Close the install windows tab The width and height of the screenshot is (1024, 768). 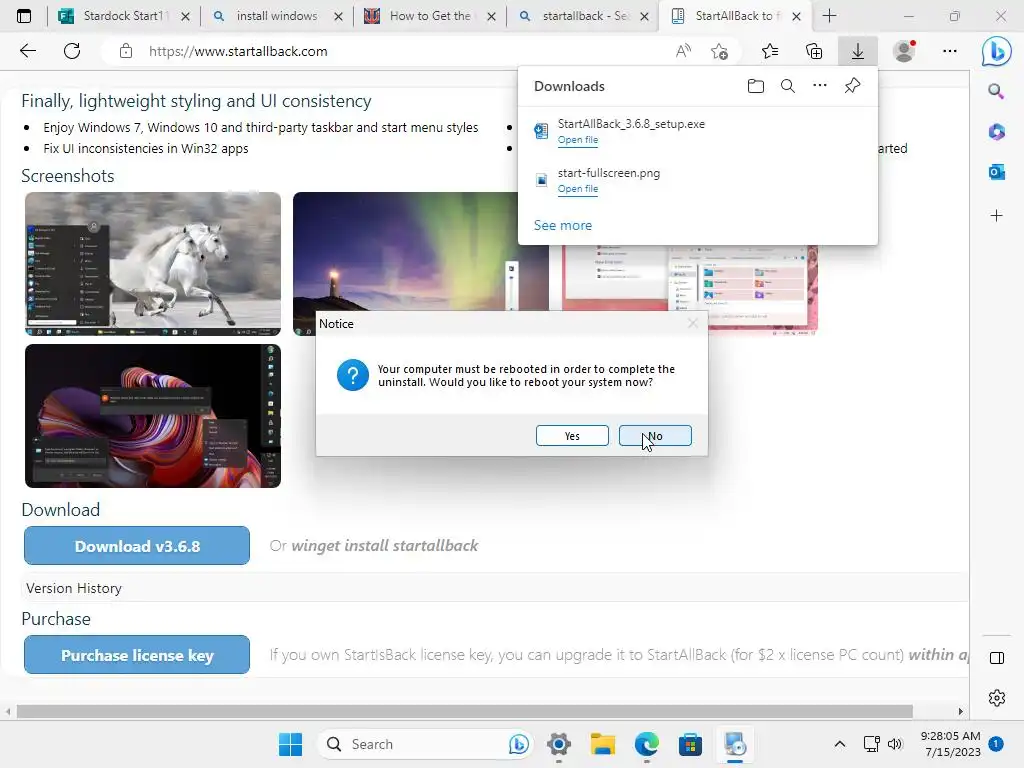pos(338,16)
